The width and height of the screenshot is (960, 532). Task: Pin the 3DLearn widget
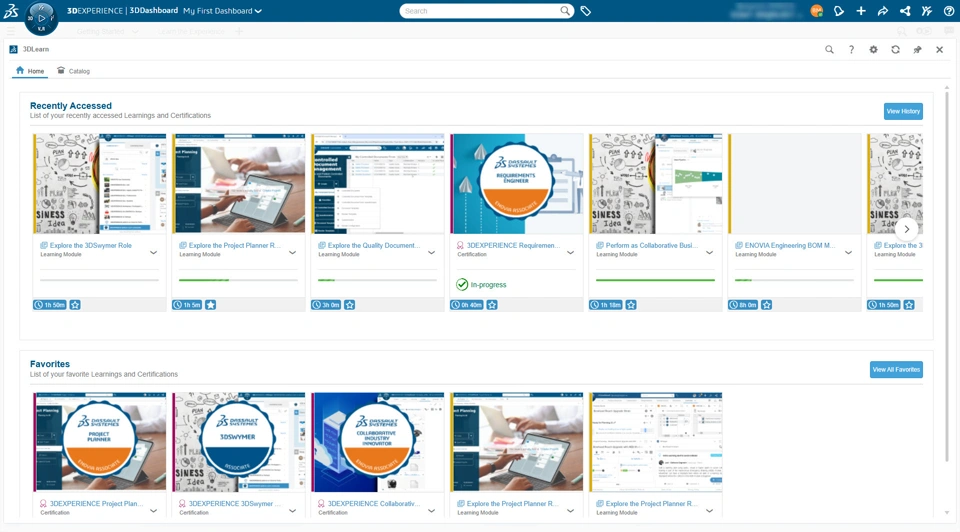tap(917, 50)
